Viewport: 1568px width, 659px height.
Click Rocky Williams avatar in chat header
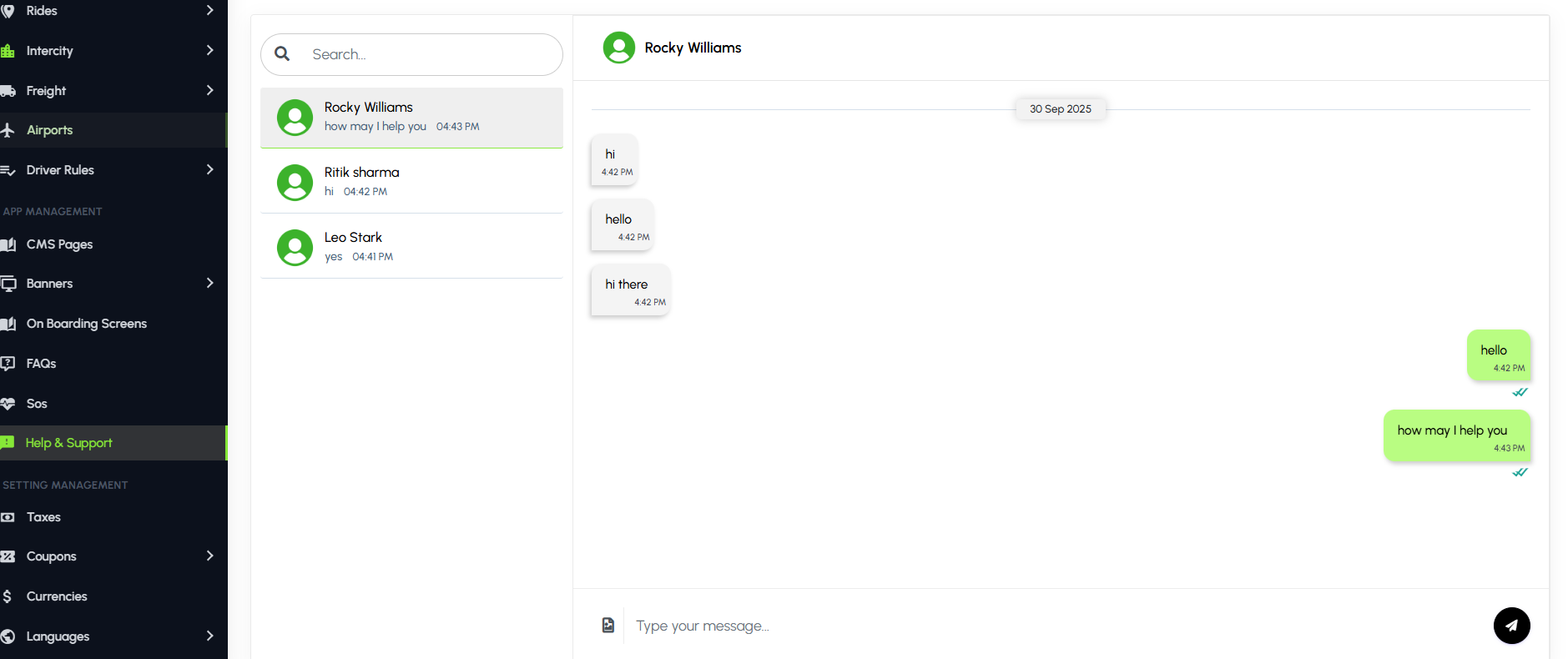click(x=619, y=48)
